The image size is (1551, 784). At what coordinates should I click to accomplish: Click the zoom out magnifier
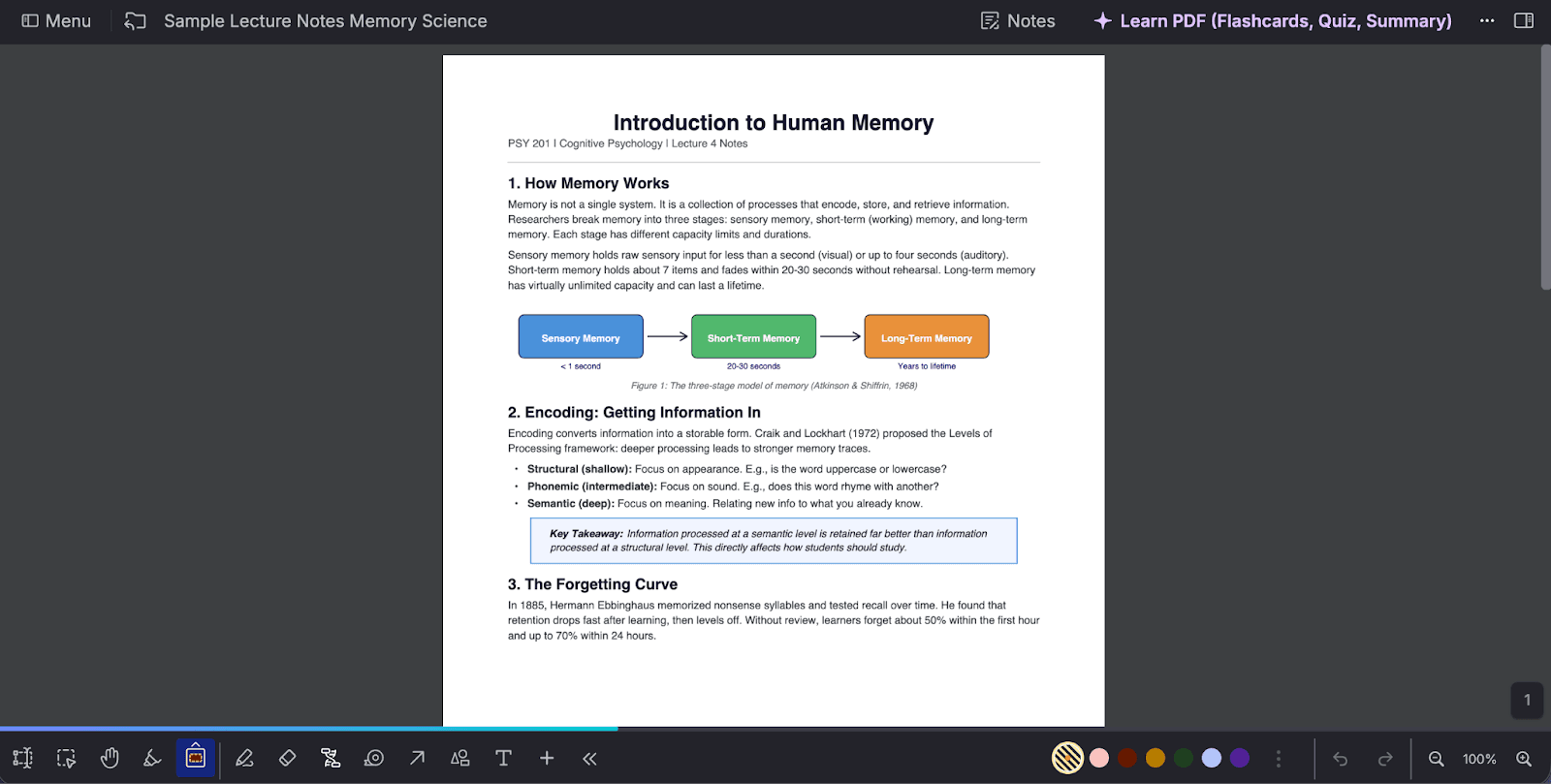tap(1437, 759)
